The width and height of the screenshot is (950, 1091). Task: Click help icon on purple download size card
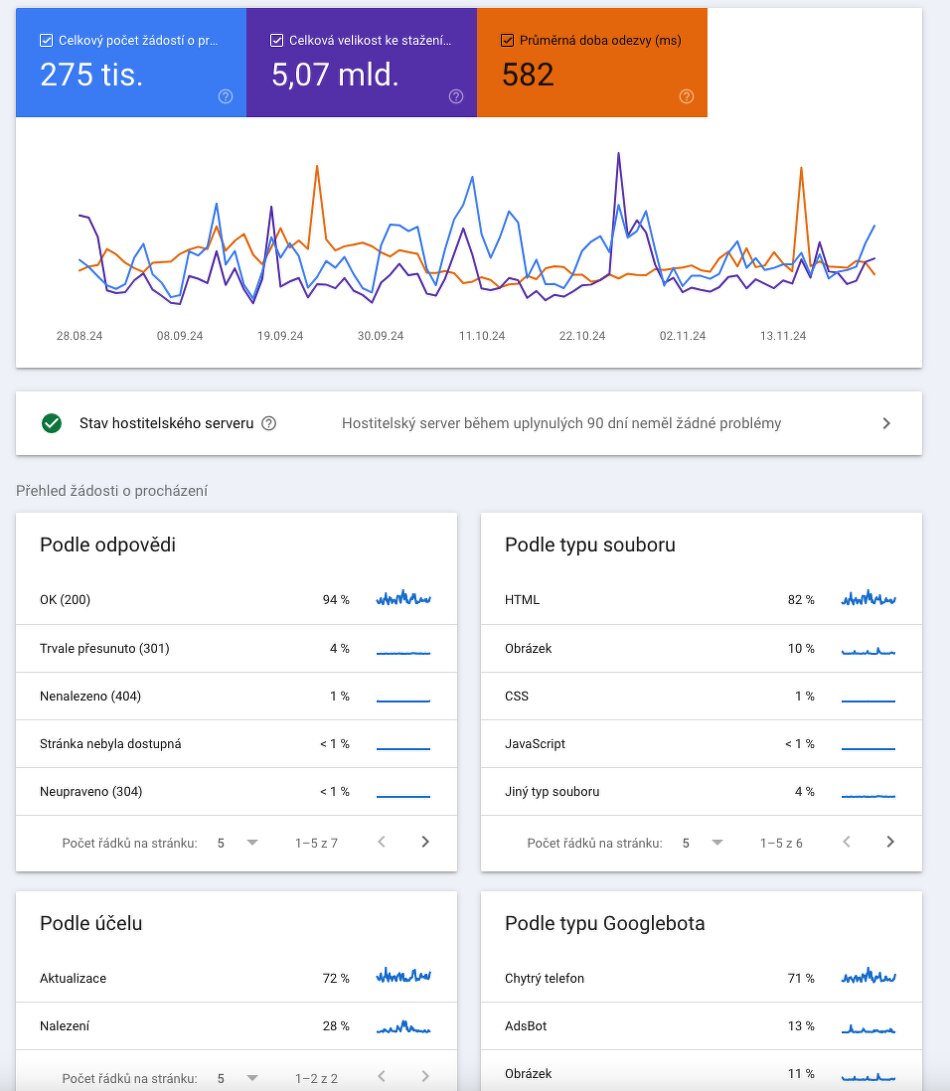click(456, 97)
